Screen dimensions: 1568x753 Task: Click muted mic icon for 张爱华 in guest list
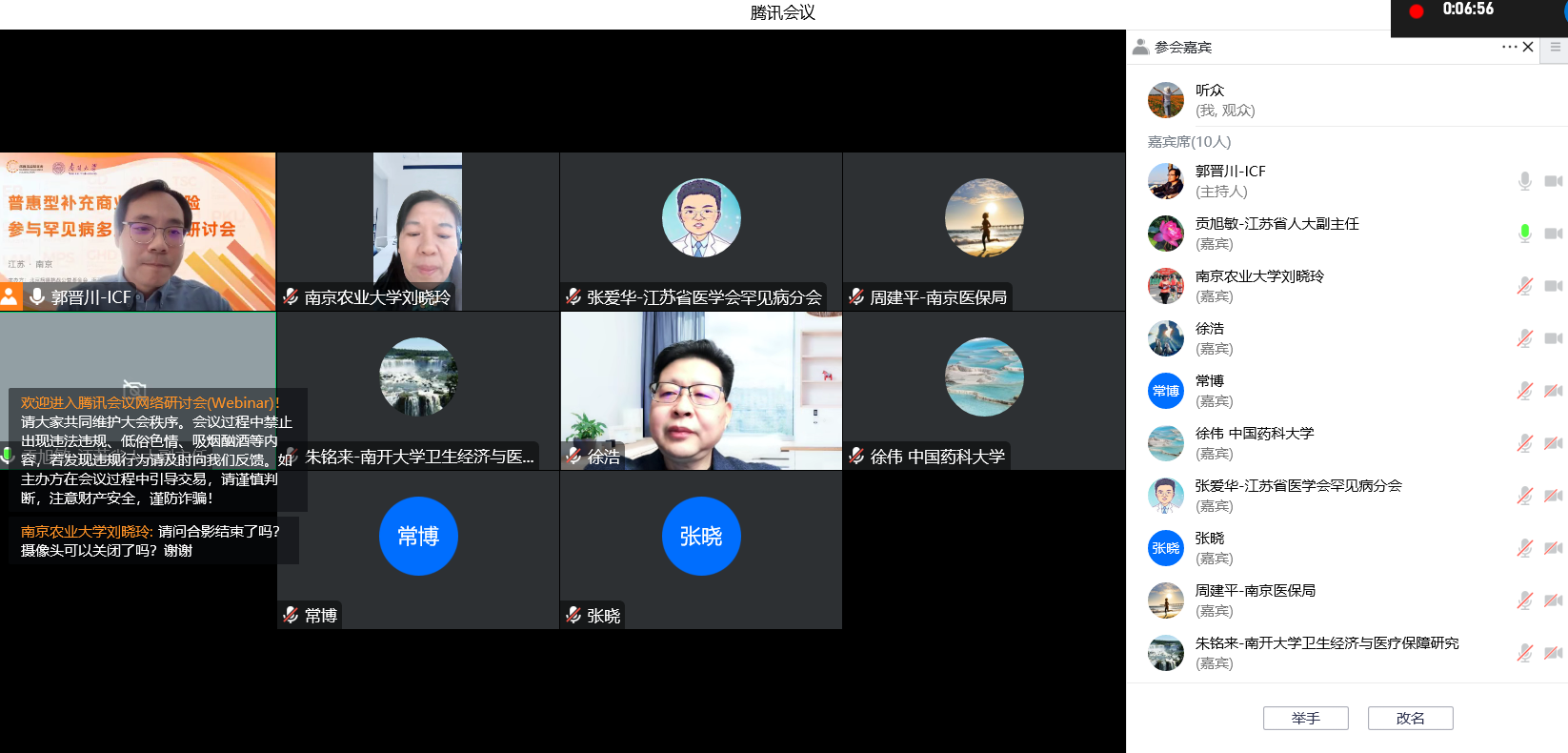click(x=1525, y=496)
